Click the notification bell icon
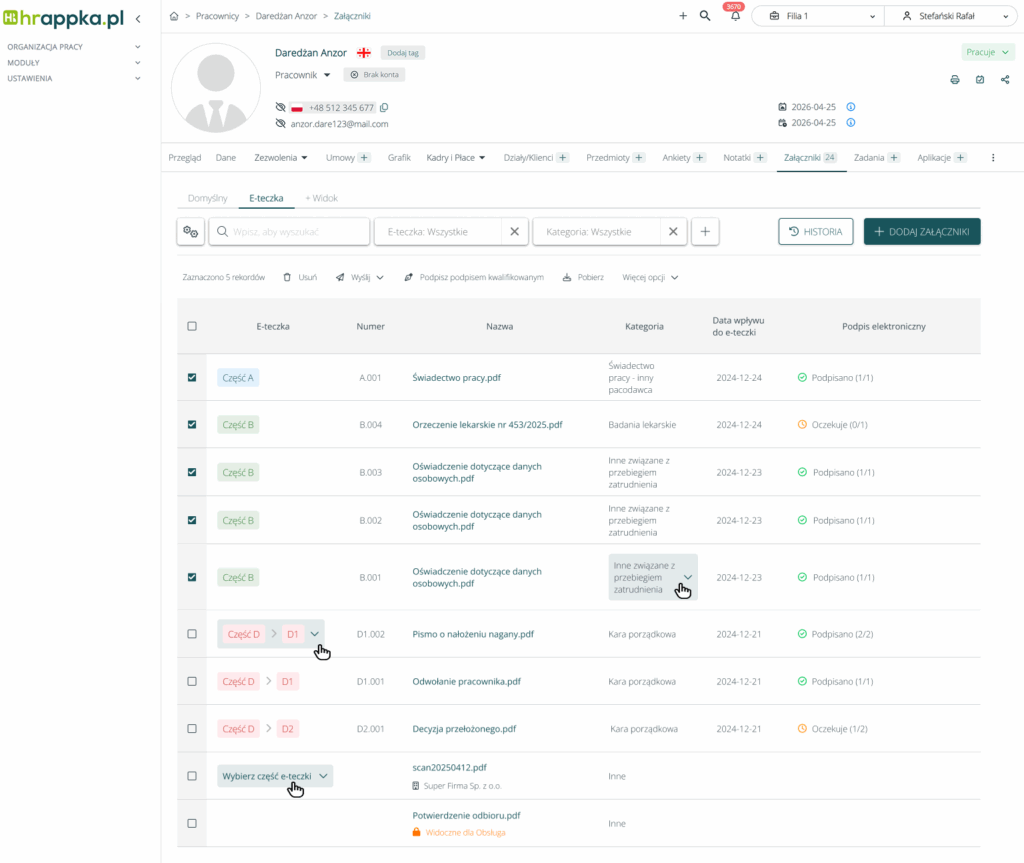The height and width of the screenshot is (863, 1024). (x=735, y=17)
